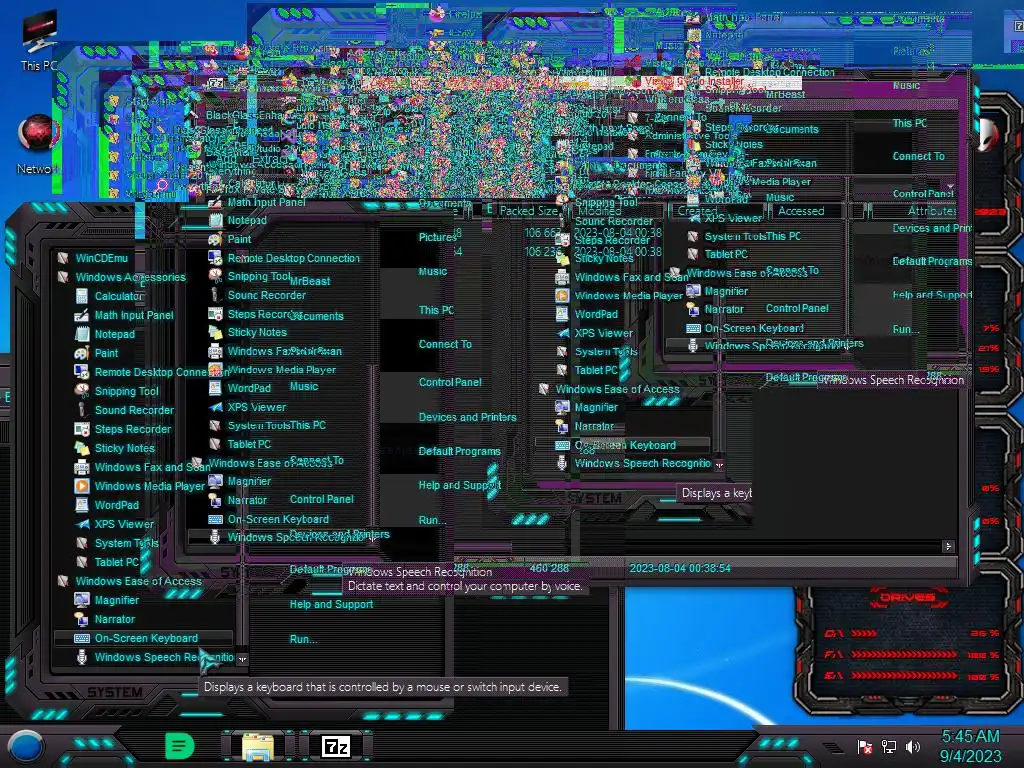Open Sound Recorder in the list containing Calculator
1024x768 pixels.
point(125,409)
